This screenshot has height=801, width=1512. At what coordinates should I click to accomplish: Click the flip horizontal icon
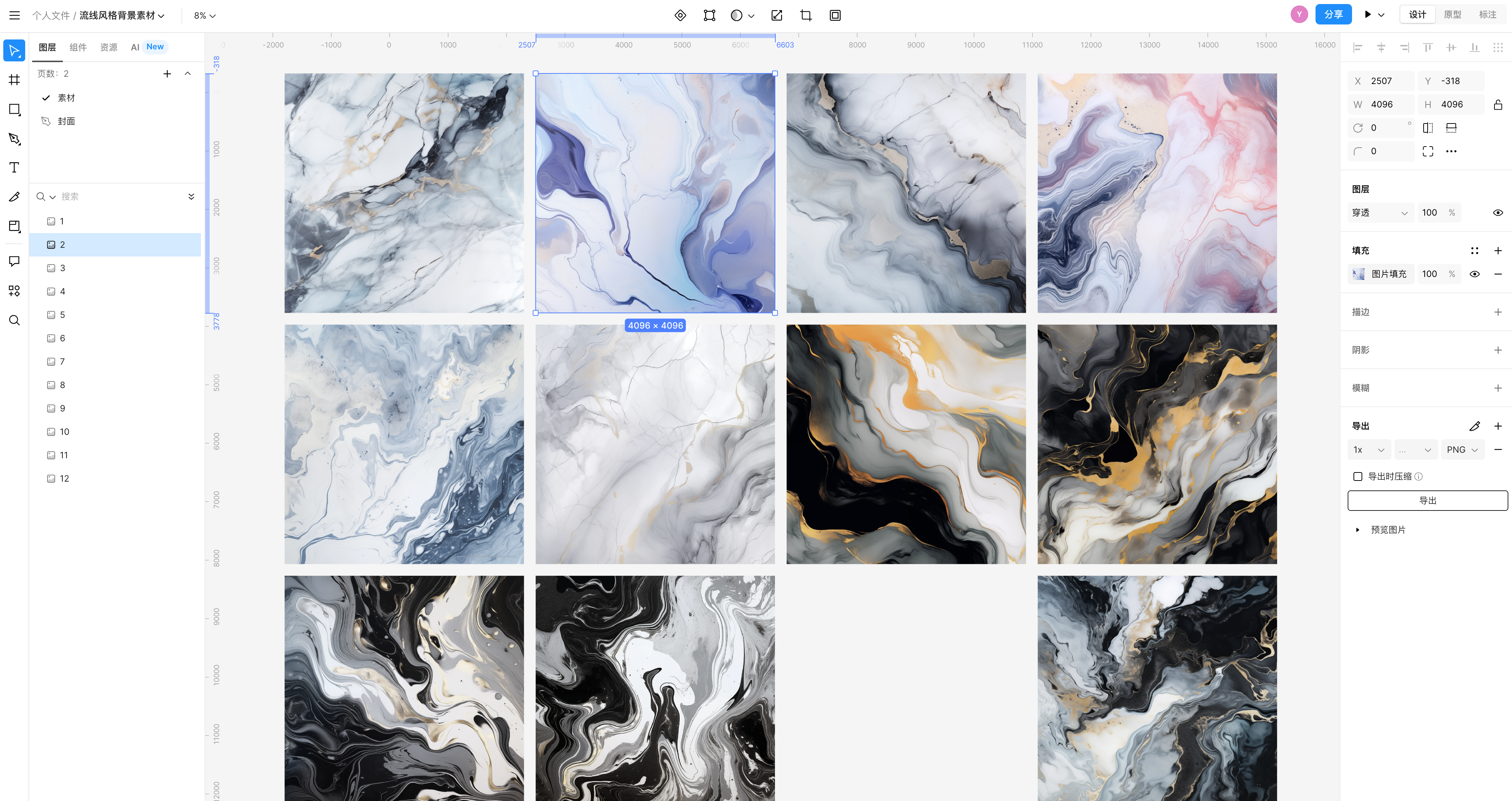click(x=1428, y=128)
